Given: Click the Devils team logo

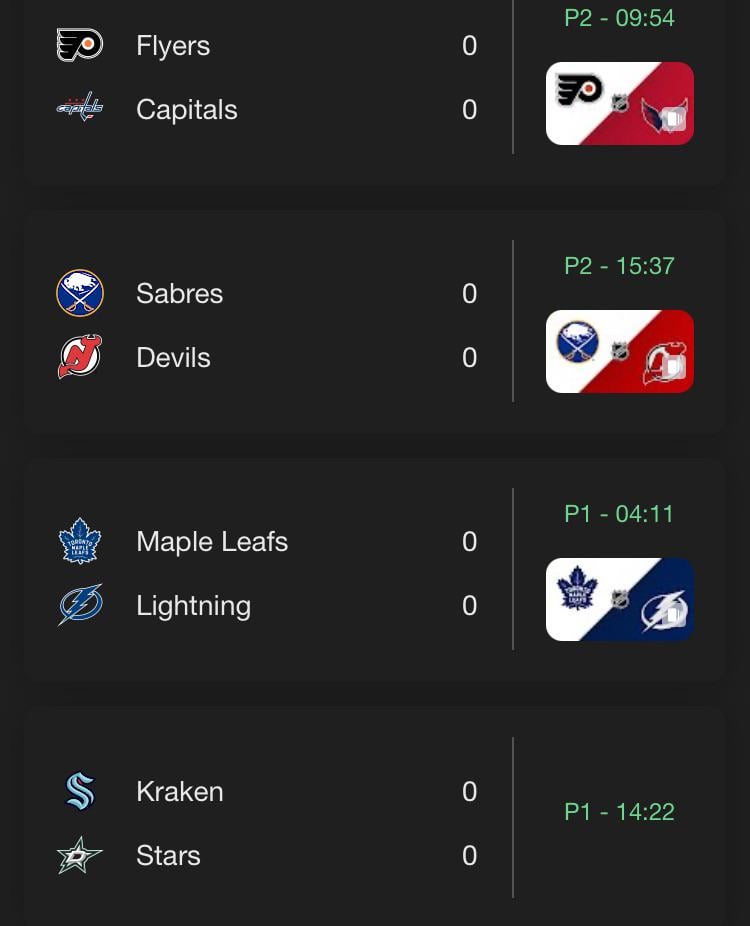Looking at the screenshot, I should click(x=80, y=357).
